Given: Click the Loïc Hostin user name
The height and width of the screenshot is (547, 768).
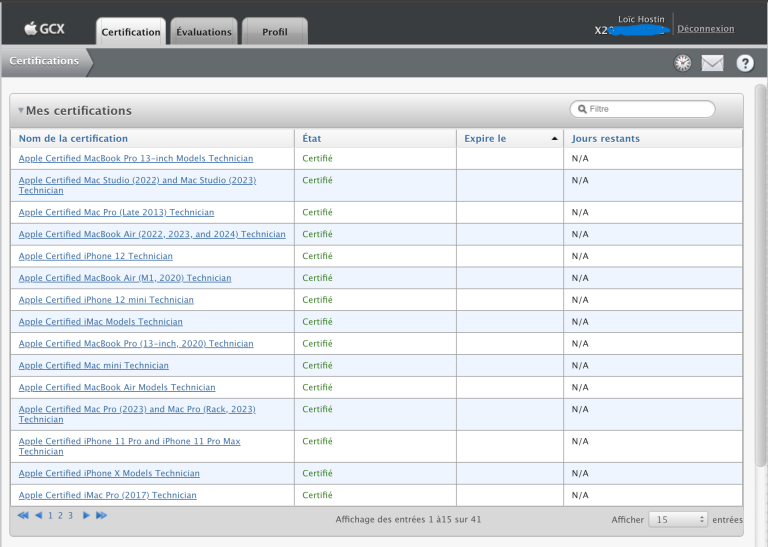Looking at the screenshot, I should point(641,19).
